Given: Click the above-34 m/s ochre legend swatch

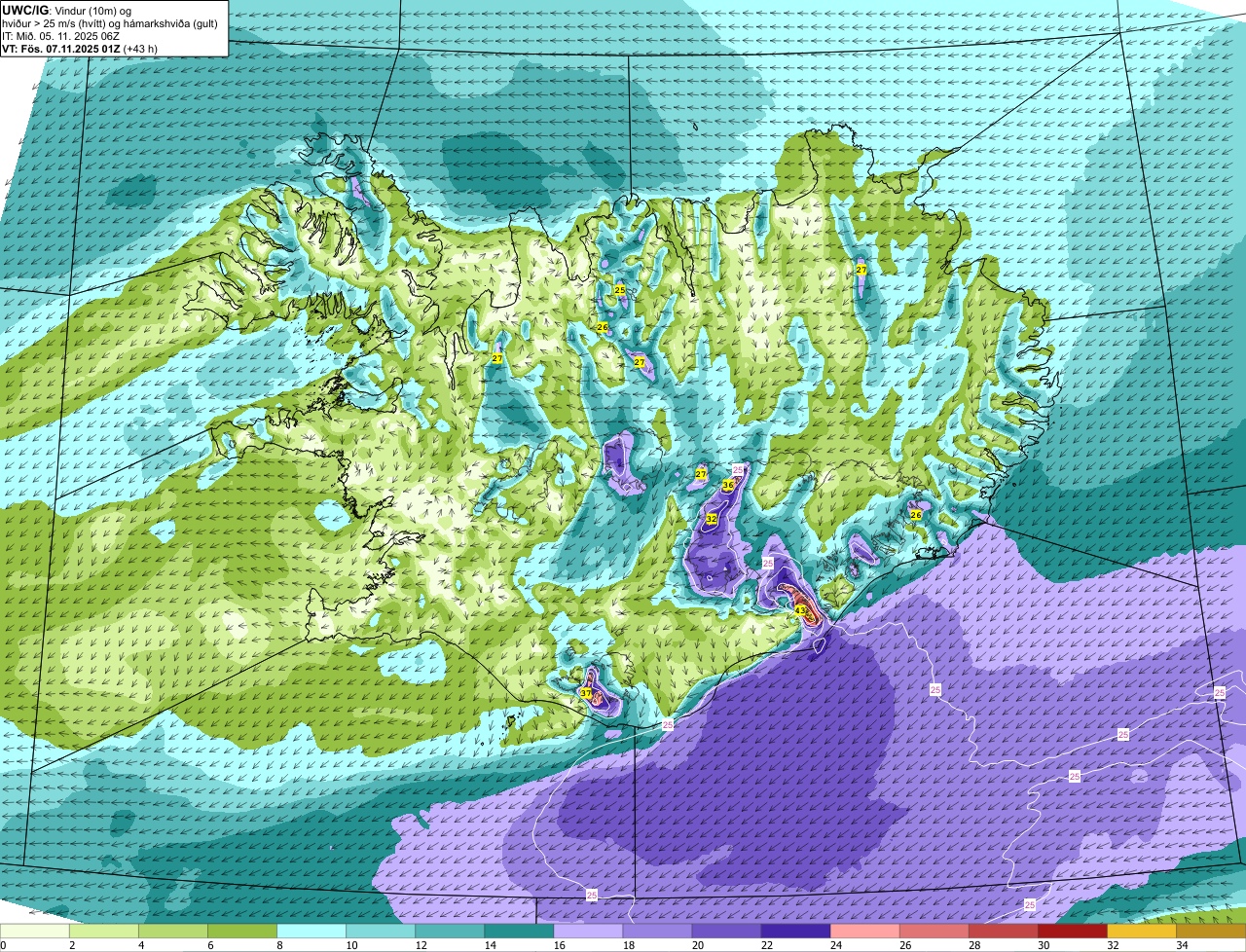Looking at the screenshot, I should tap(1211, 932).
